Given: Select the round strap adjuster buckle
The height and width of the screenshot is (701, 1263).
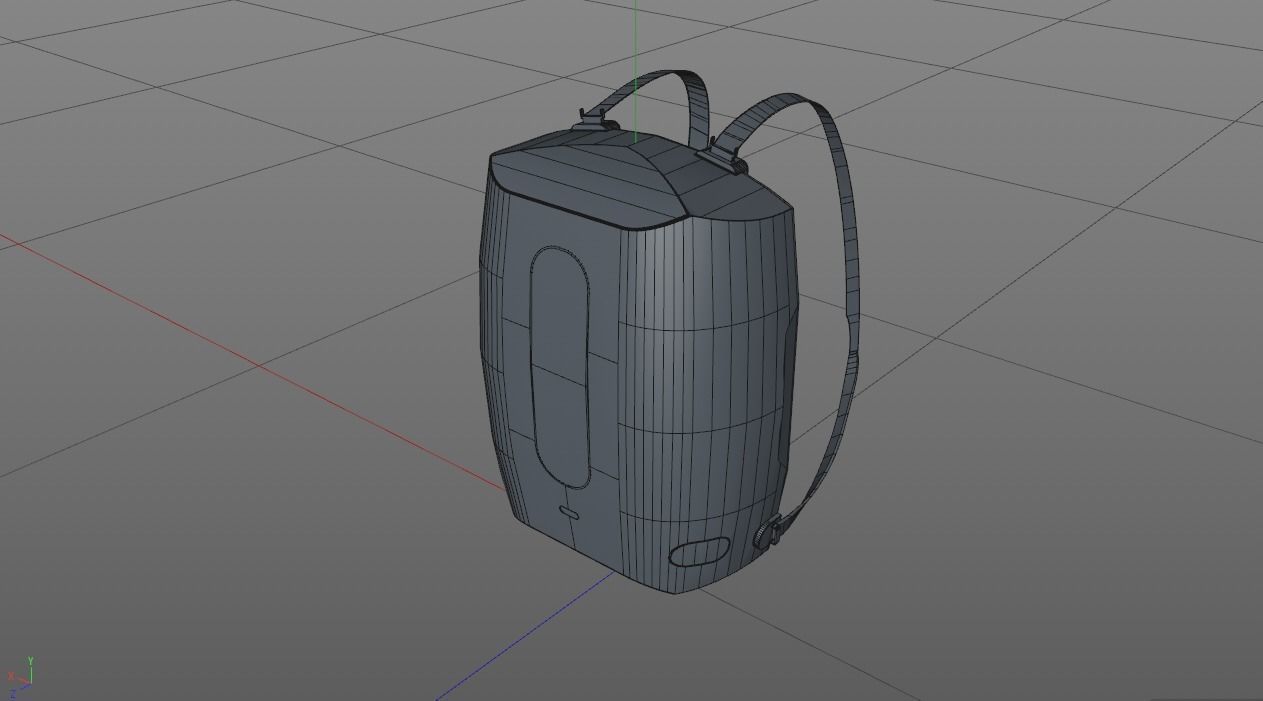Looking at the screenshot, I should coord(768,533).
